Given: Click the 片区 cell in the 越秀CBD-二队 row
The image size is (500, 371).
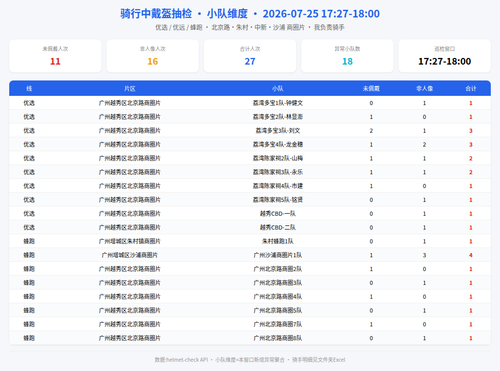Looking at the screenshot, I should point(130,228).
